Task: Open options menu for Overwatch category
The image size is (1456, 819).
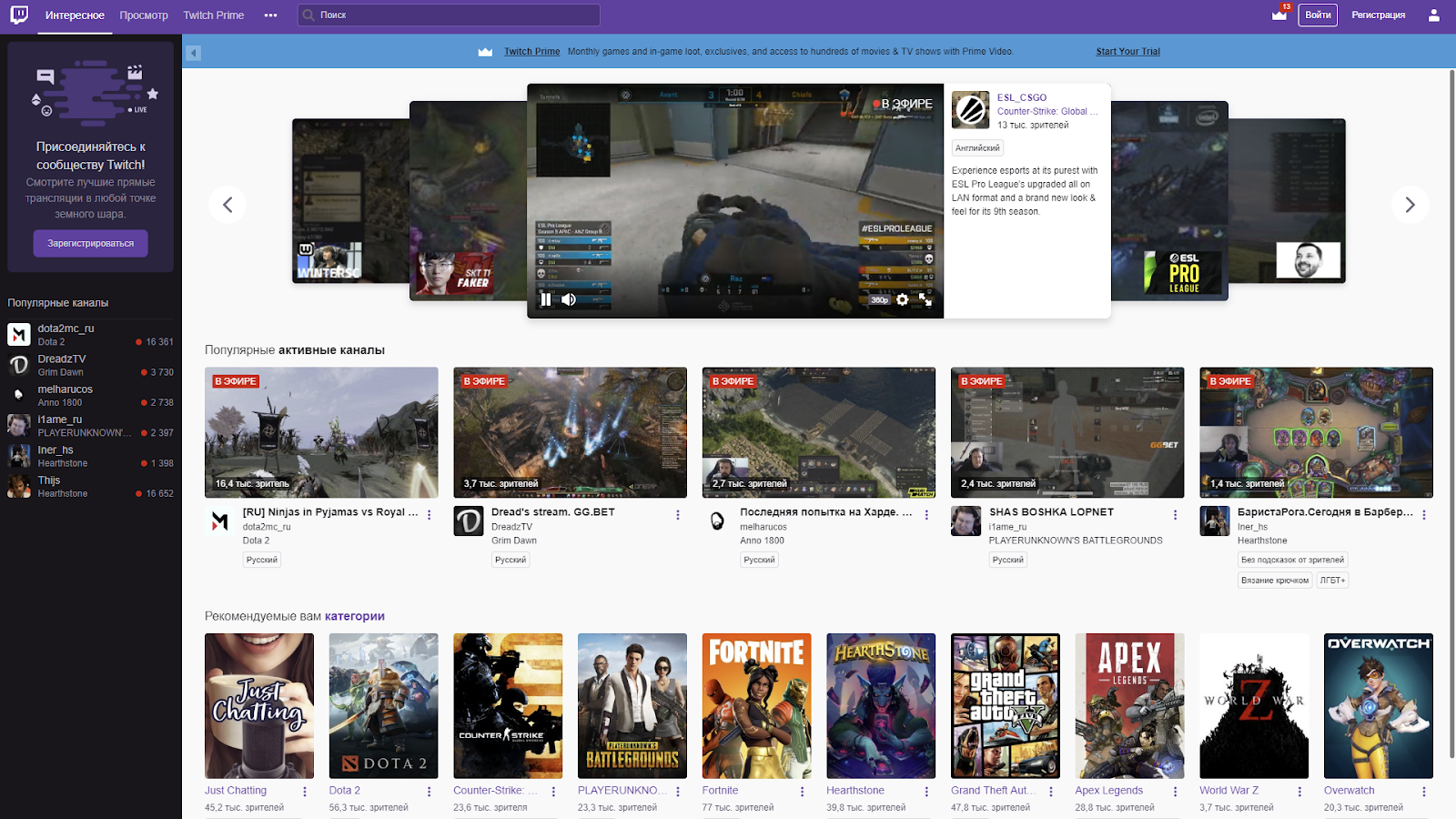Action: point(1424,792)
